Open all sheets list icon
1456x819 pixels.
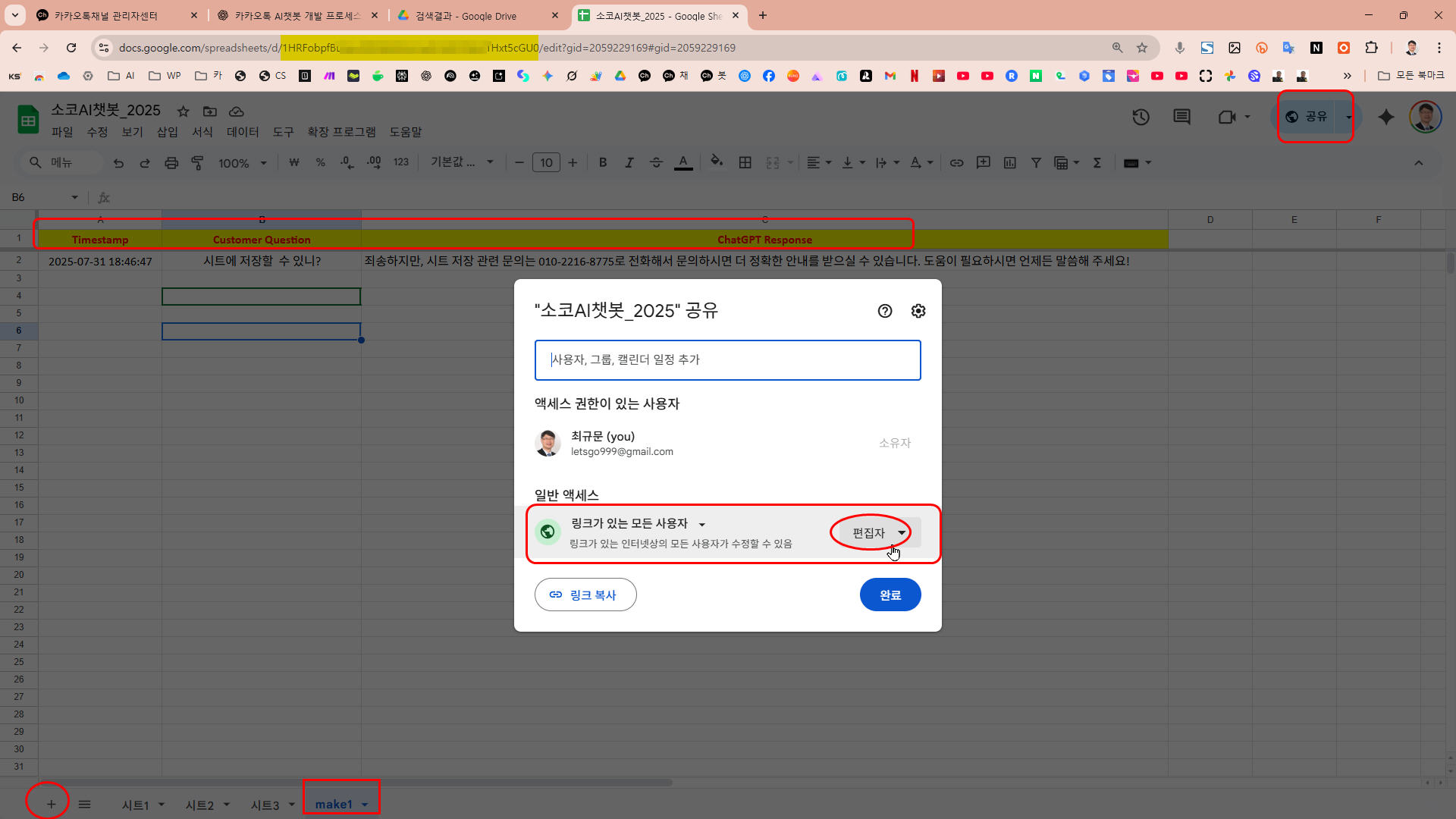pos(84,804)
